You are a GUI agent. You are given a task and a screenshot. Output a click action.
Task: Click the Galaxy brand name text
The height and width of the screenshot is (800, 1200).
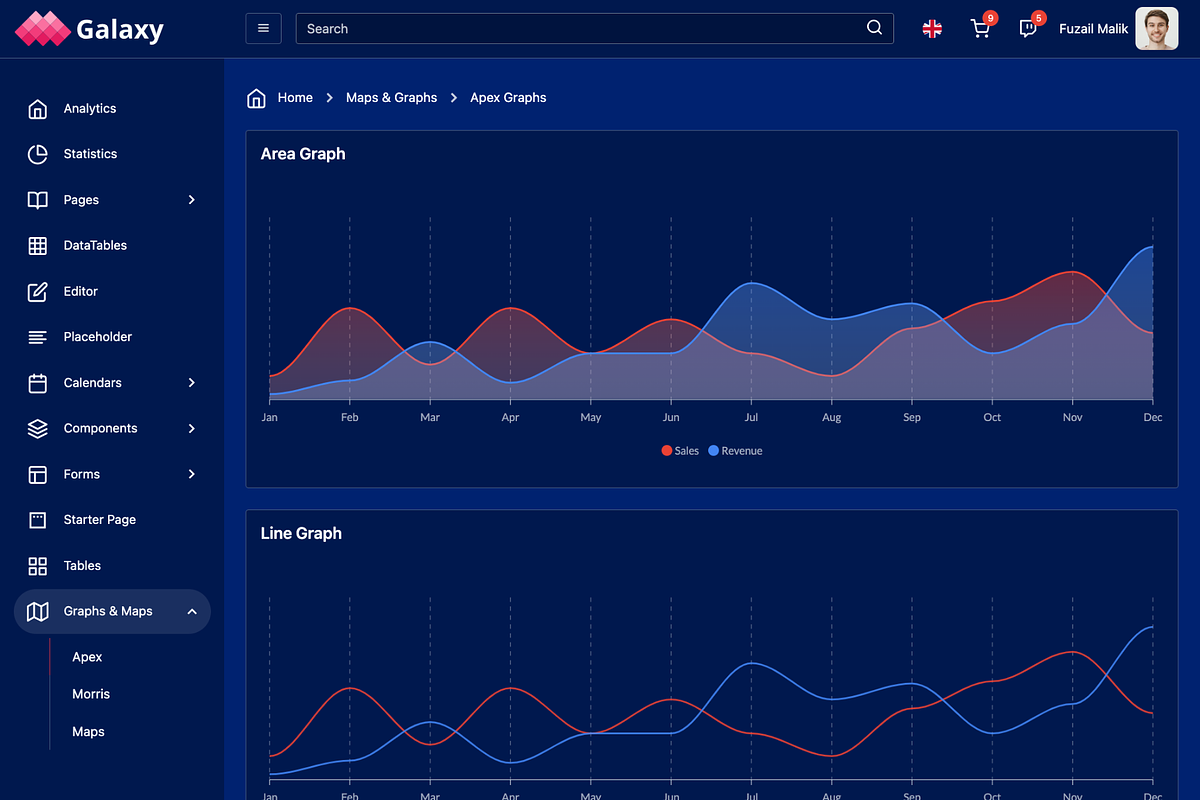(x=120, y=29)
